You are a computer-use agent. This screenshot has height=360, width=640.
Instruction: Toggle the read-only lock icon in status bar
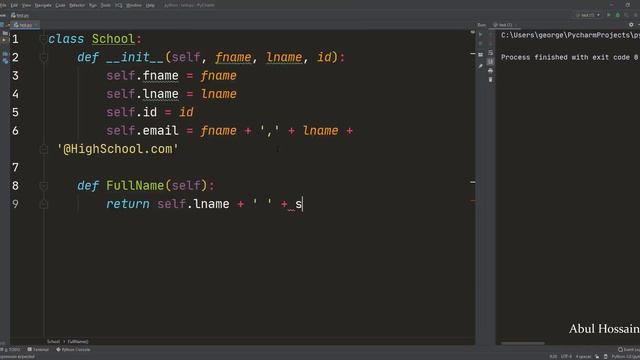coord(597,357)
